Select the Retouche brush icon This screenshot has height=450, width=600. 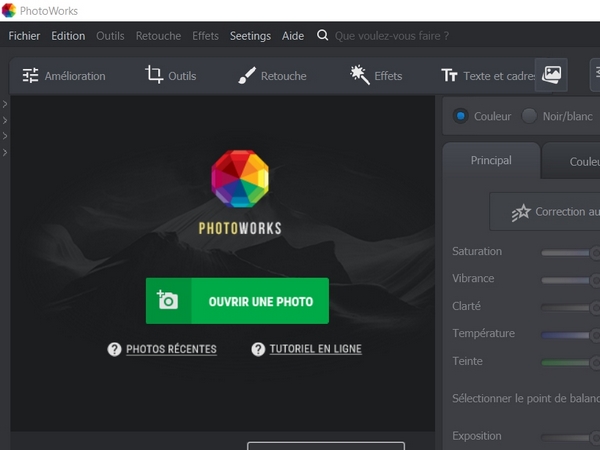(247, 75)
